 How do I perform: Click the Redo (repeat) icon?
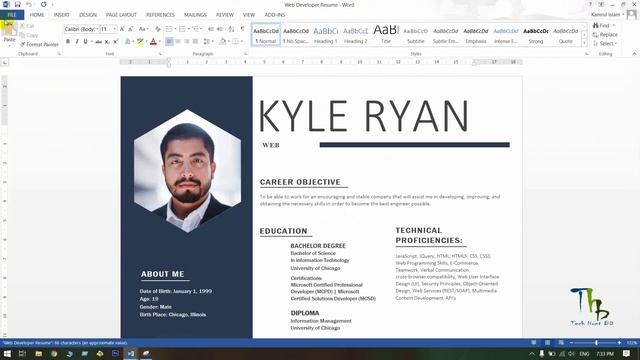coord(43,4)
